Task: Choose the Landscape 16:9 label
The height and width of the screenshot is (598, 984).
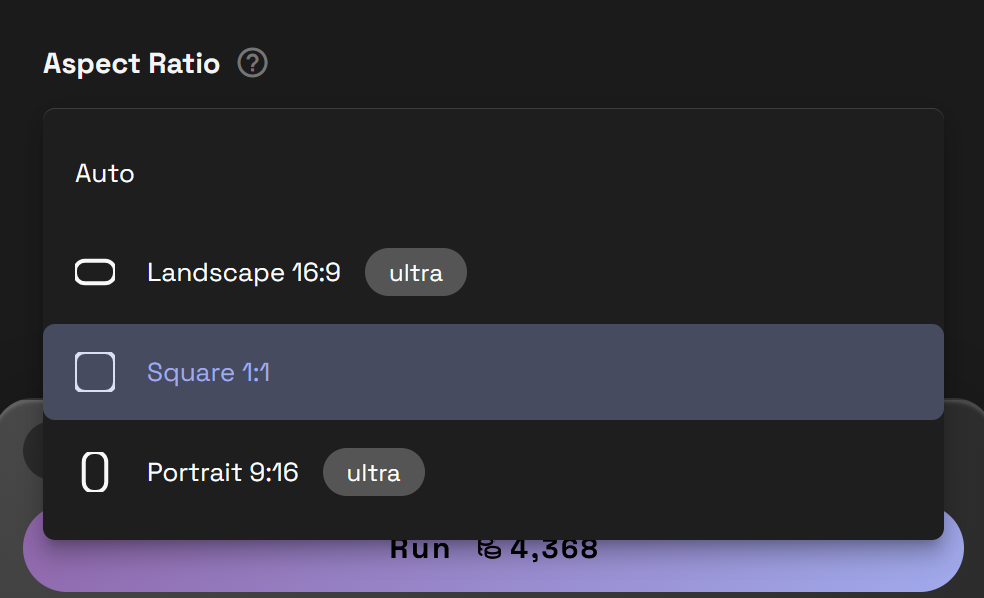Action: point(243,272)
